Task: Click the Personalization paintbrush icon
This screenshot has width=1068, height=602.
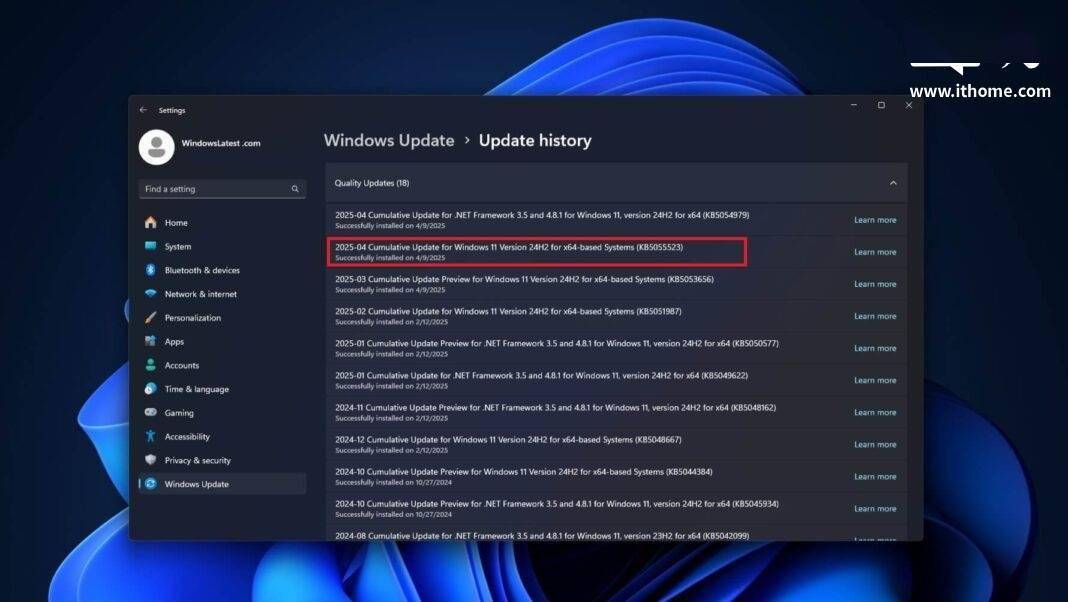Action: [151, 317]
